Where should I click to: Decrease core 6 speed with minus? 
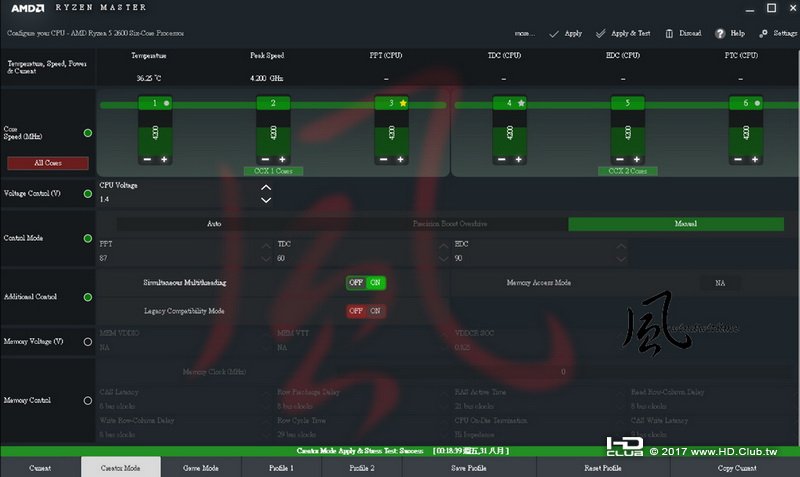(x=738, y=160)
